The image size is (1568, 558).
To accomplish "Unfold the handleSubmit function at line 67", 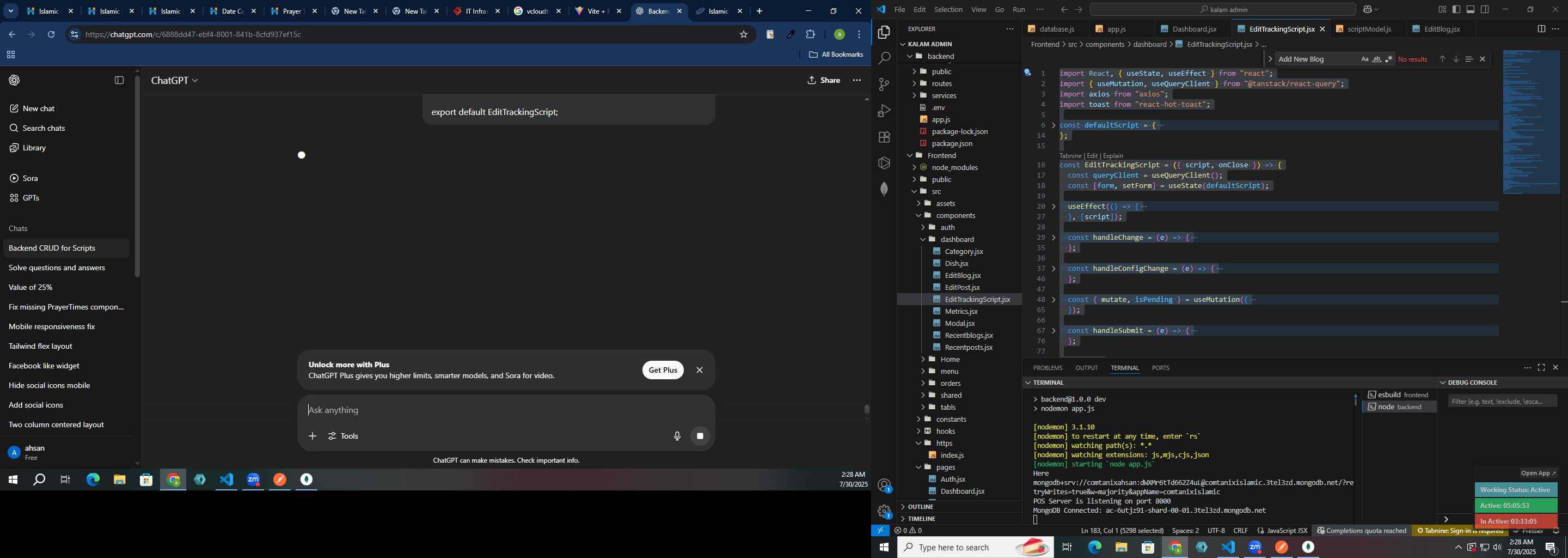I will 1053,331.
